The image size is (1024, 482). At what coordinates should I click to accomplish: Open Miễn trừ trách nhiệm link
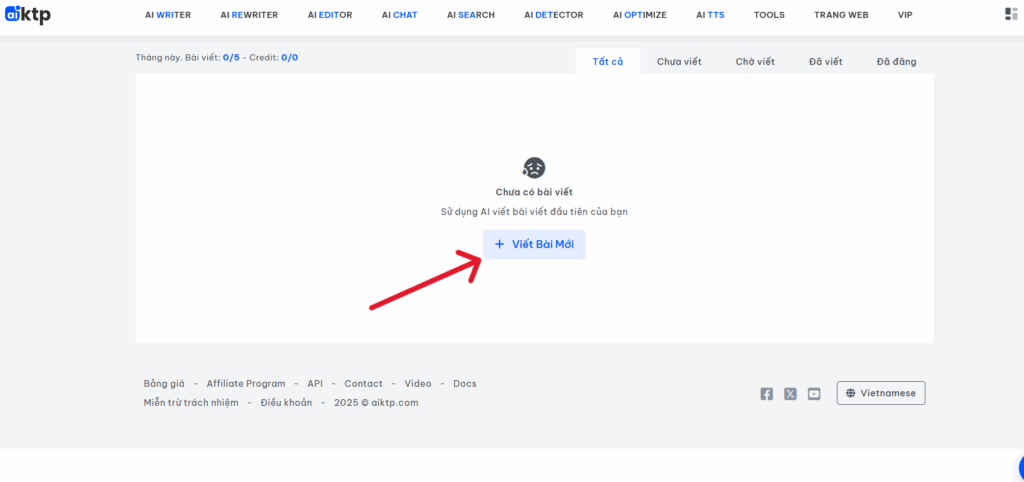191,402
